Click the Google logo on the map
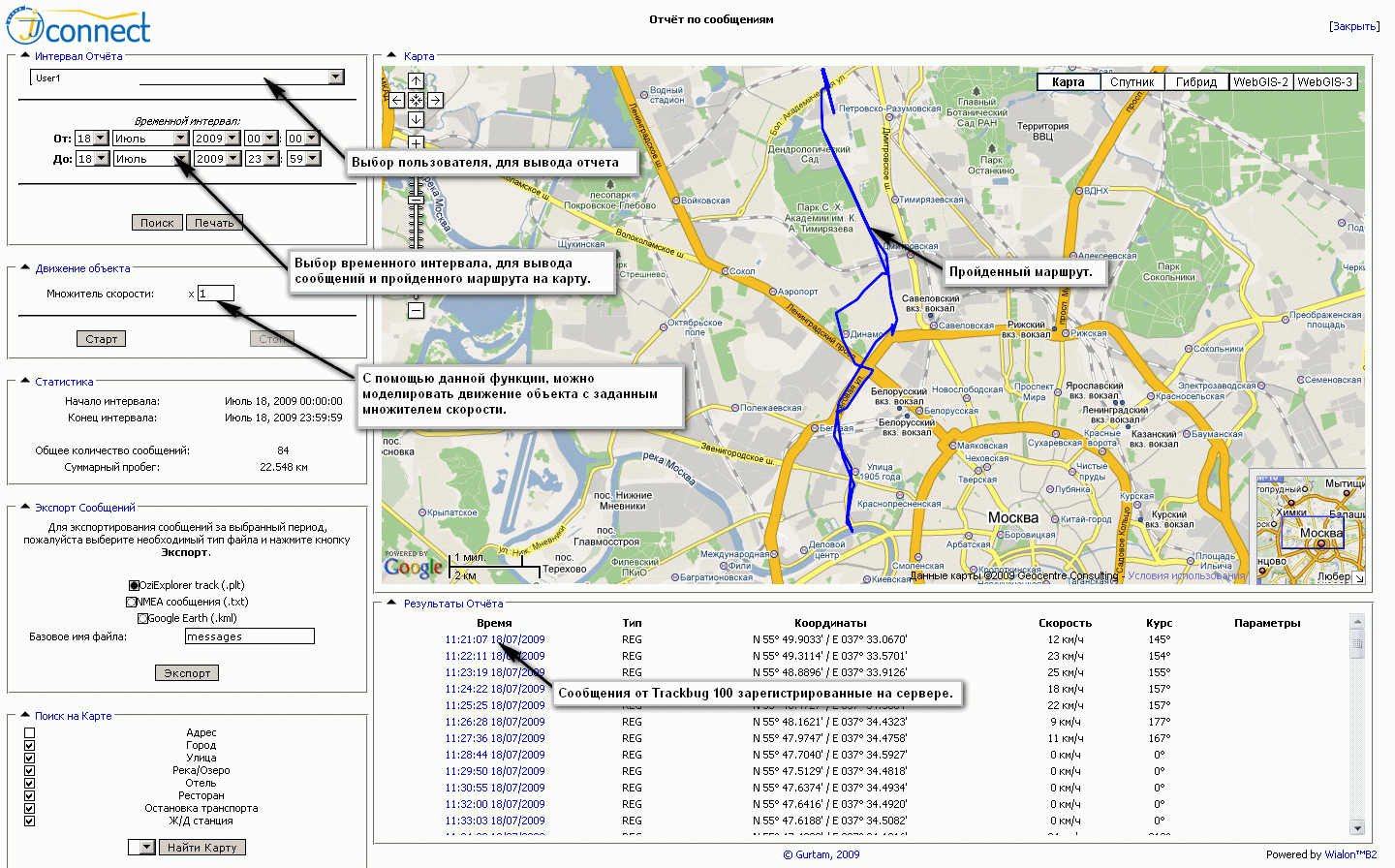 [413, 568]
